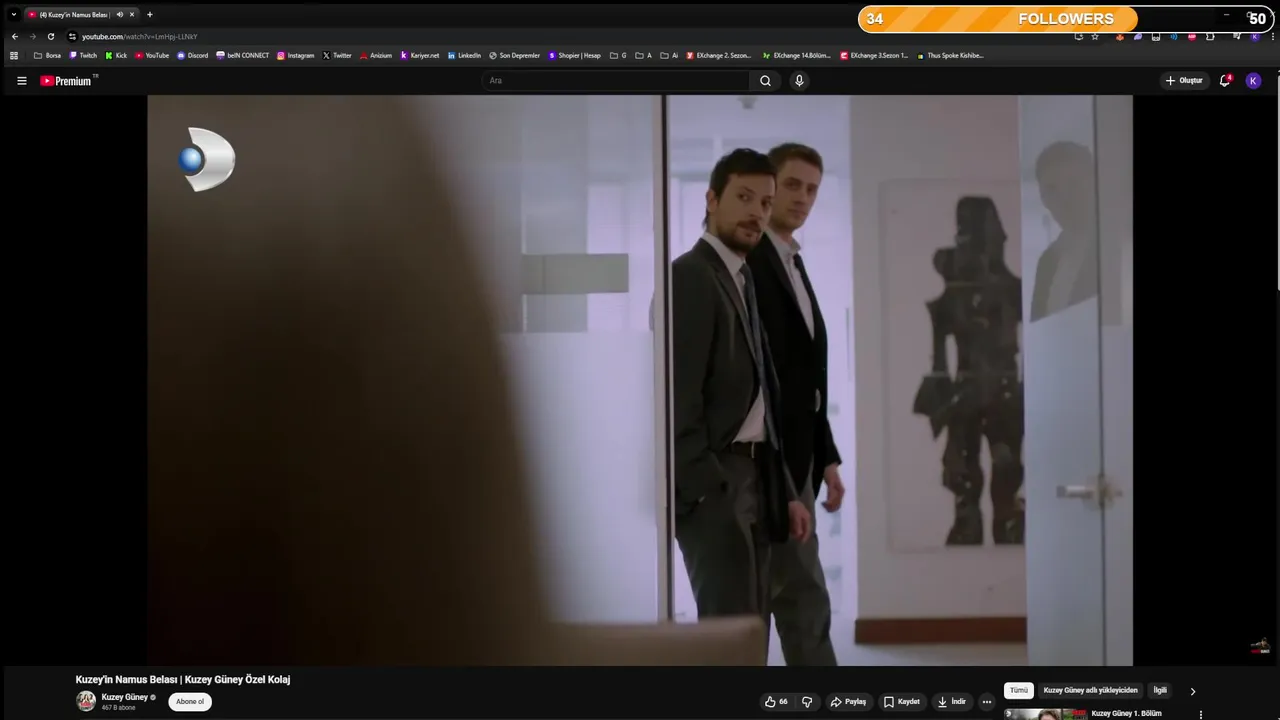
Task: Open options for Kuzey Güney 1. Bölüm
Action: (1201, 715)
